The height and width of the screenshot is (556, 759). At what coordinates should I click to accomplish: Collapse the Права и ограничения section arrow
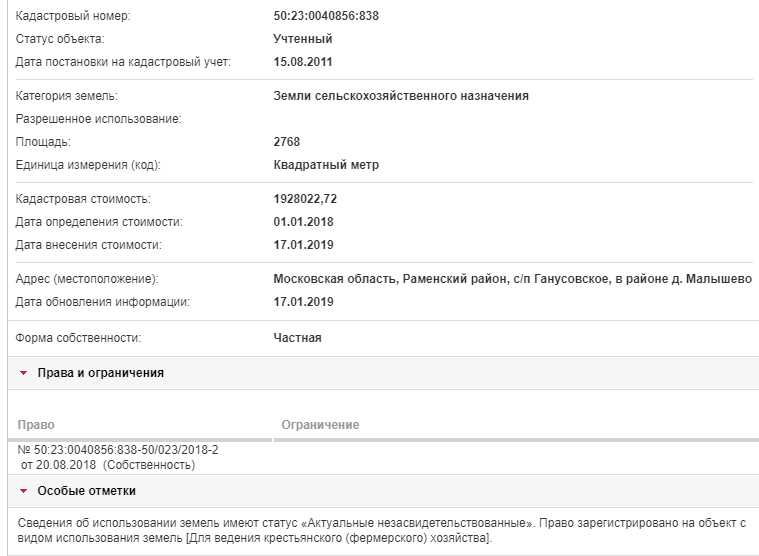click(x=23, y=373)
